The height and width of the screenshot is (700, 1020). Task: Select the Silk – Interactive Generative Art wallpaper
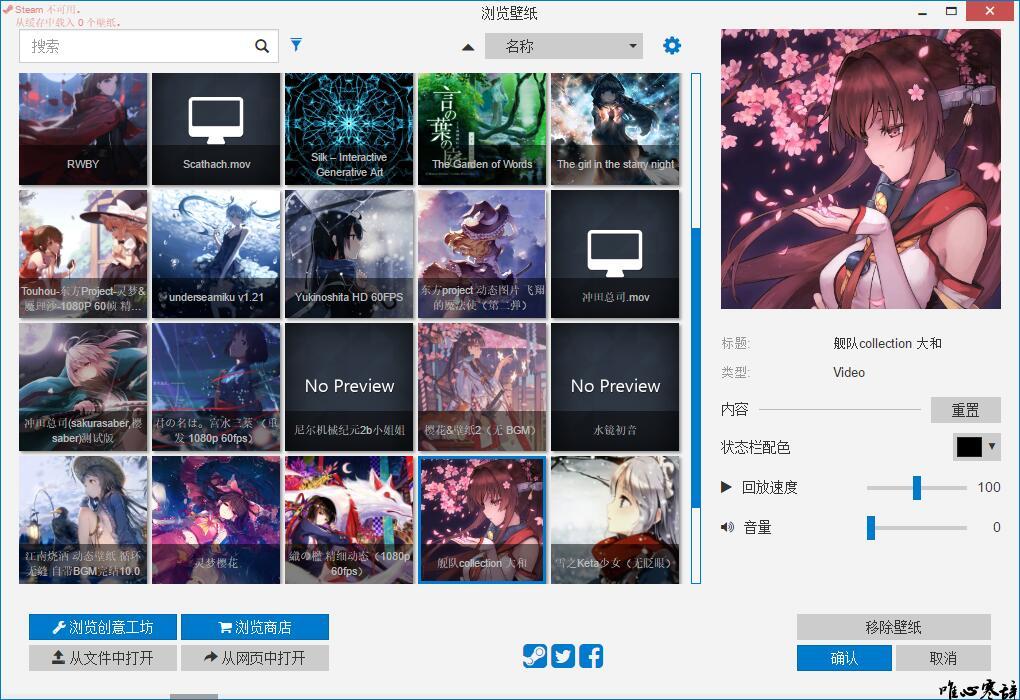(x=349, y=129)
